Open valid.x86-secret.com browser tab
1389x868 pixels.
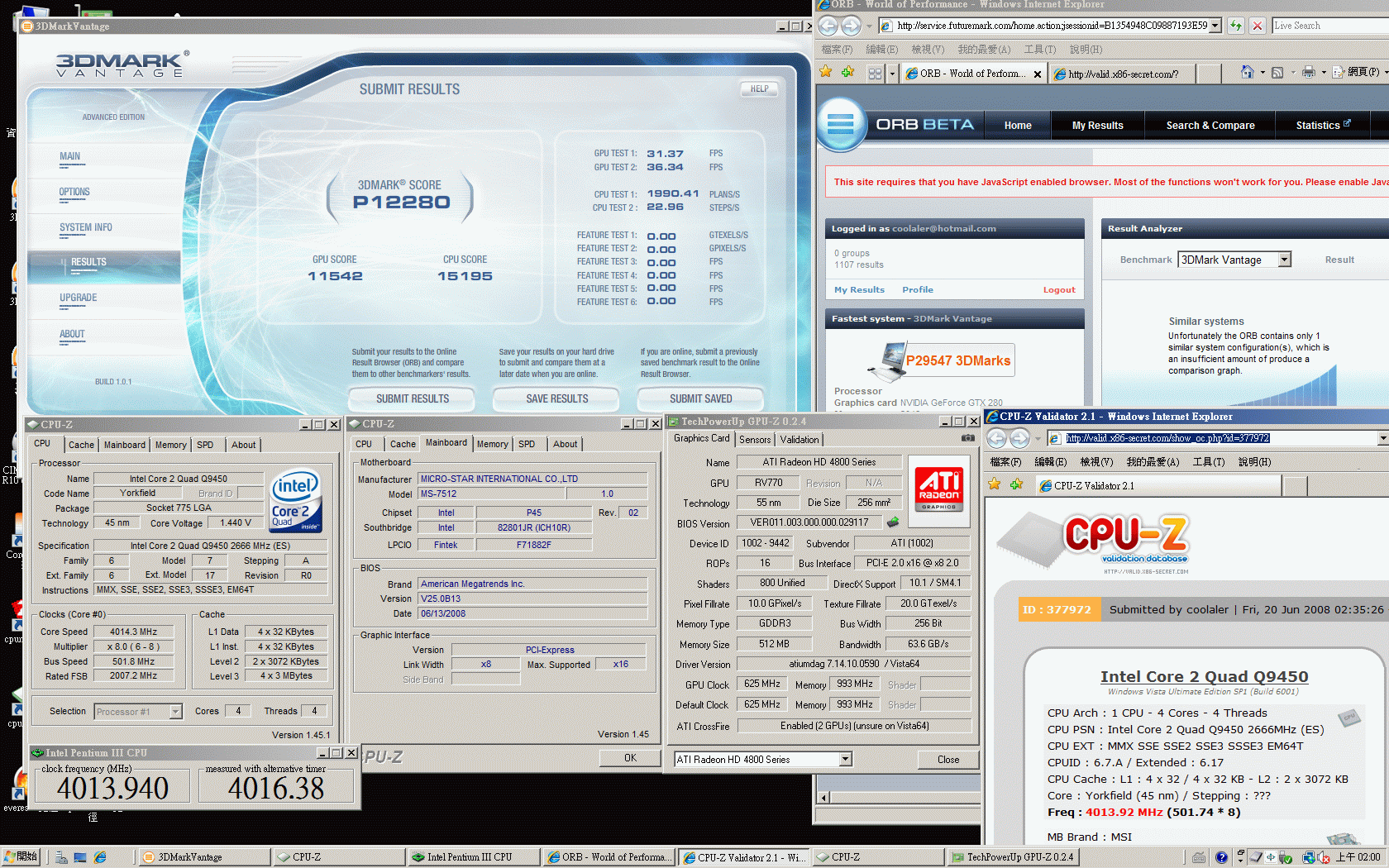(1123, 74)
